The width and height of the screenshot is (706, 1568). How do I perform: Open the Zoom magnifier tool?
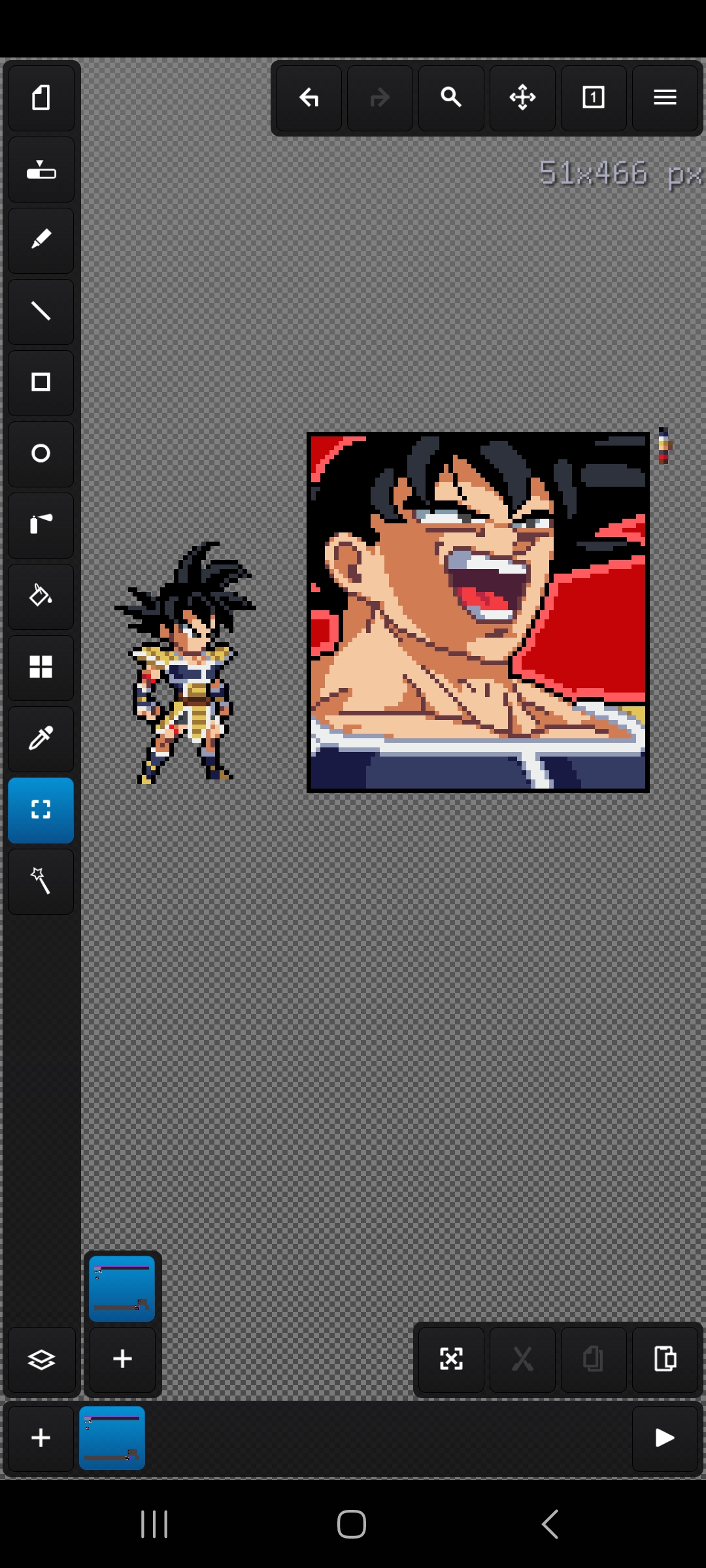pos(451,98)
